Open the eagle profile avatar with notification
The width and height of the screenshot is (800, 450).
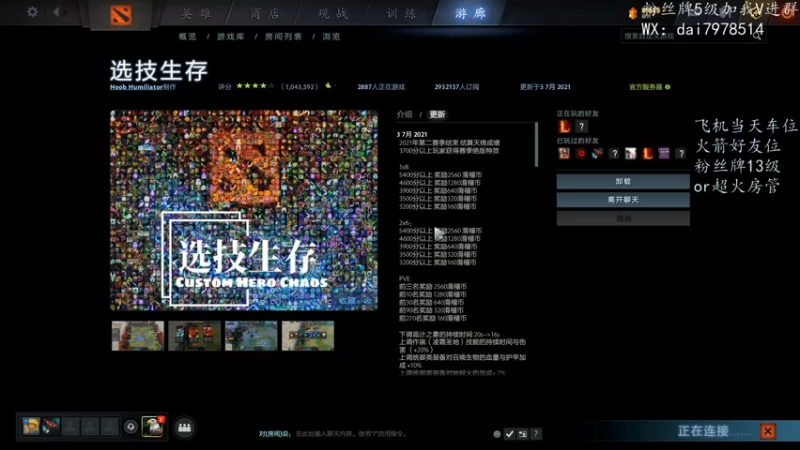[x=153, y=427]
